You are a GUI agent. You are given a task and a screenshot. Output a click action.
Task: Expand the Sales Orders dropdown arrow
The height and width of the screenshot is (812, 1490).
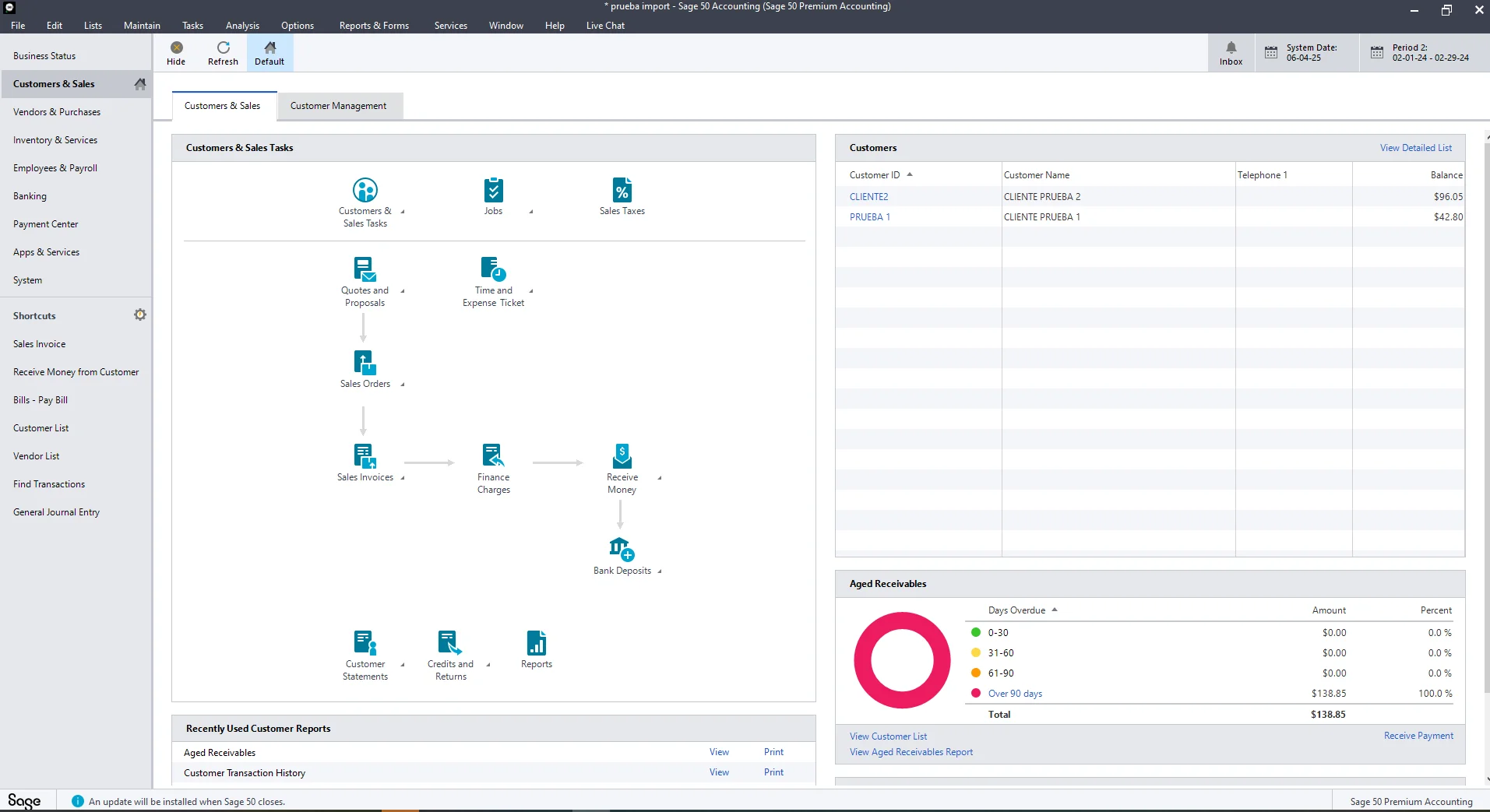(x=402, y=384)
